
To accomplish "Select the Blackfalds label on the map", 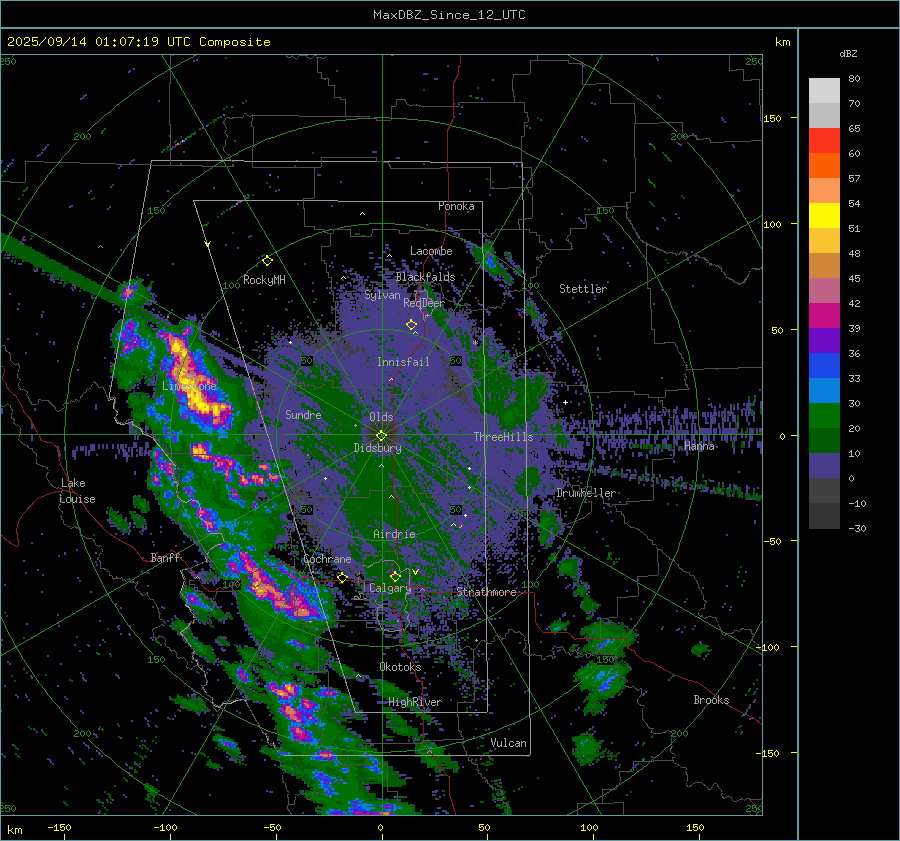I will tap(425, 277).
